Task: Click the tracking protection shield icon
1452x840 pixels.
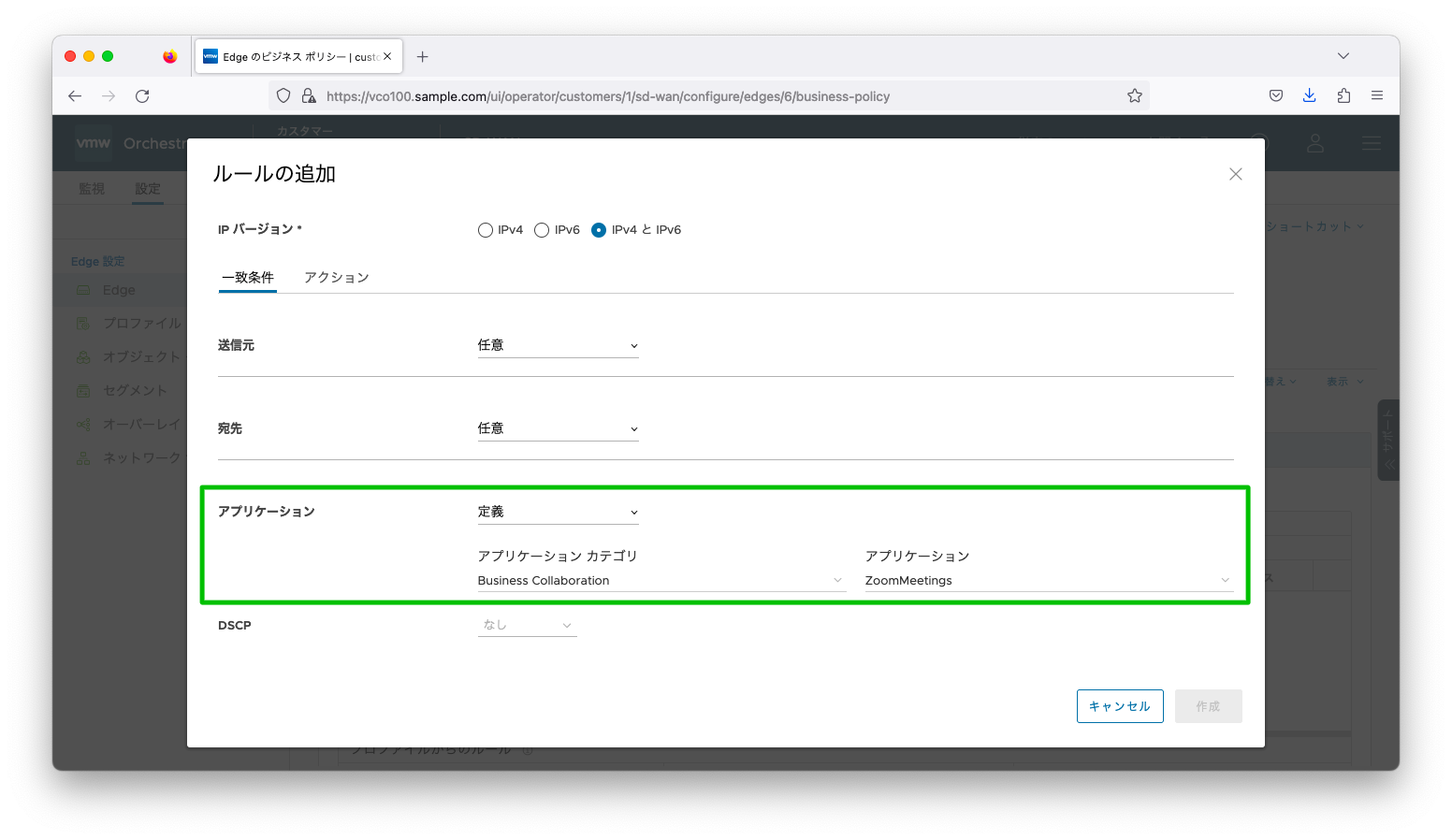Action: (283, 96)
